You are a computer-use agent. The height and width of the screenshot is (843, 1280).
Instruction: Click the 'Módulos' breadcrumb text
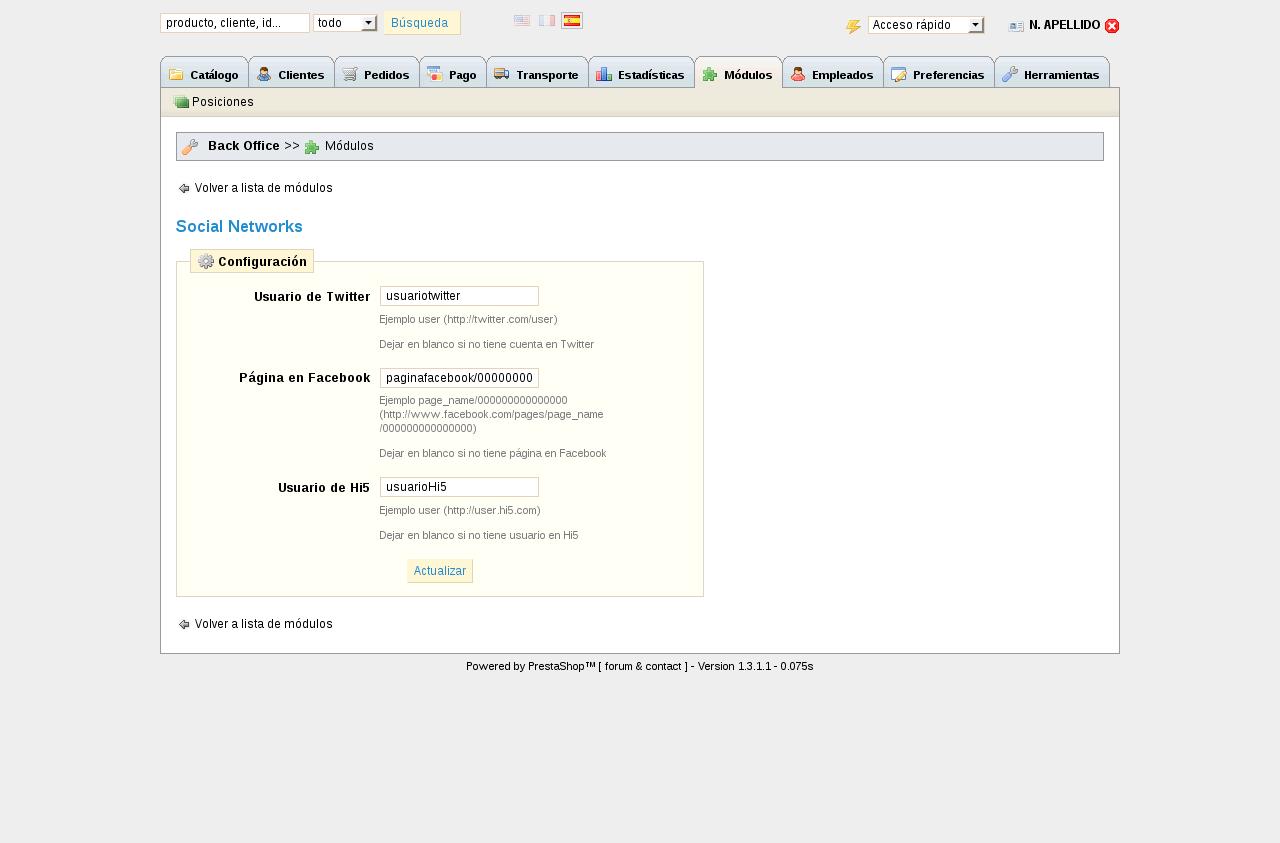[x=349, y=146]
